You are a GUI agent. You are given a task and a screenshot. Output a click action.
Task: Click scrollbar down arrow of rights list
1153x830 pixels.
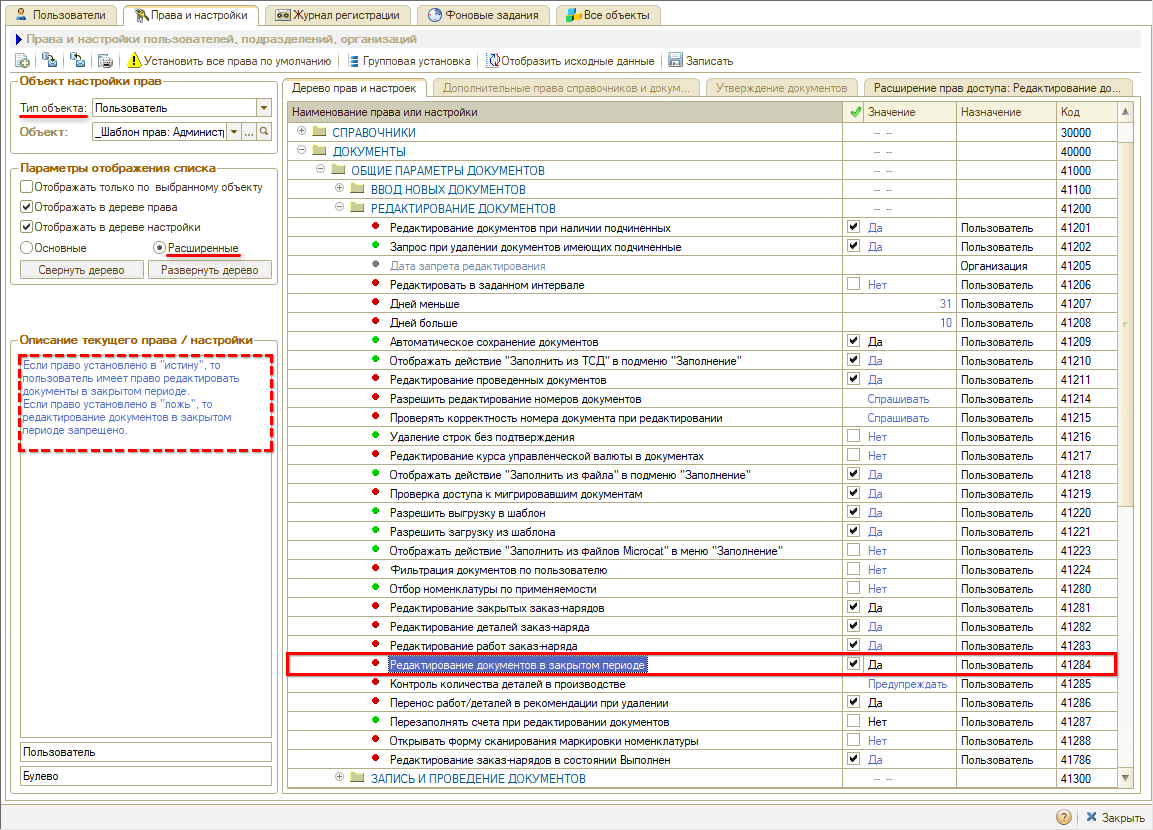point(1125,778)
